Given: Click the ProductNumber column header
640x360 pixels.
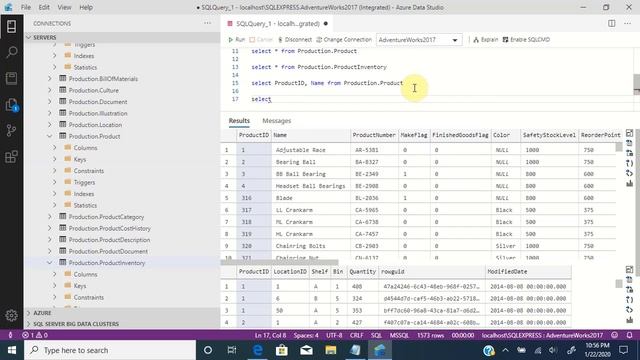Looking at the screenshot, I should pyautogui.click(x=374, y=135).
